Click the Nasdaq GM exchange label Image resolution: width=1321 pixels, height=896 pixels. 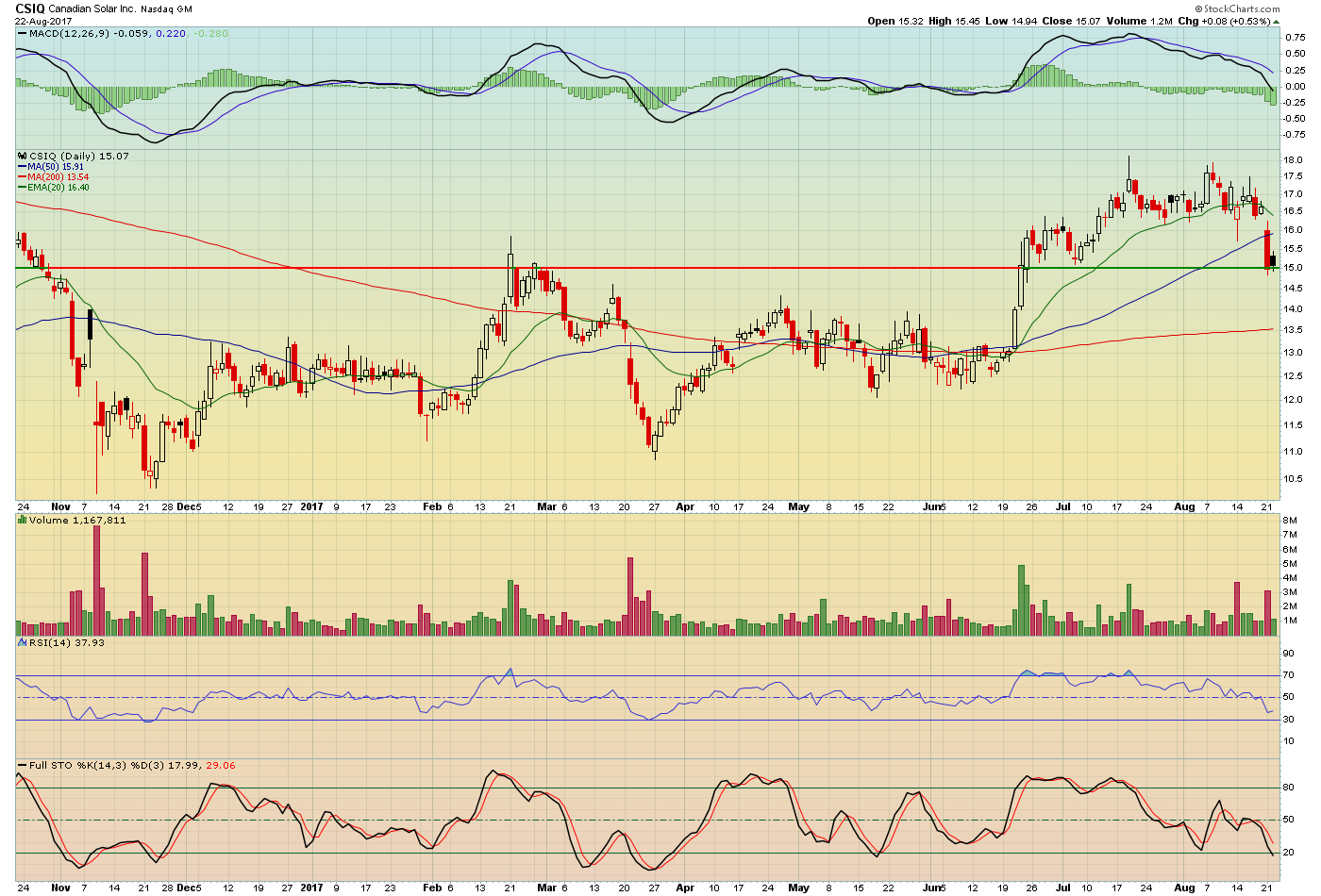click(x=167, y=8)
